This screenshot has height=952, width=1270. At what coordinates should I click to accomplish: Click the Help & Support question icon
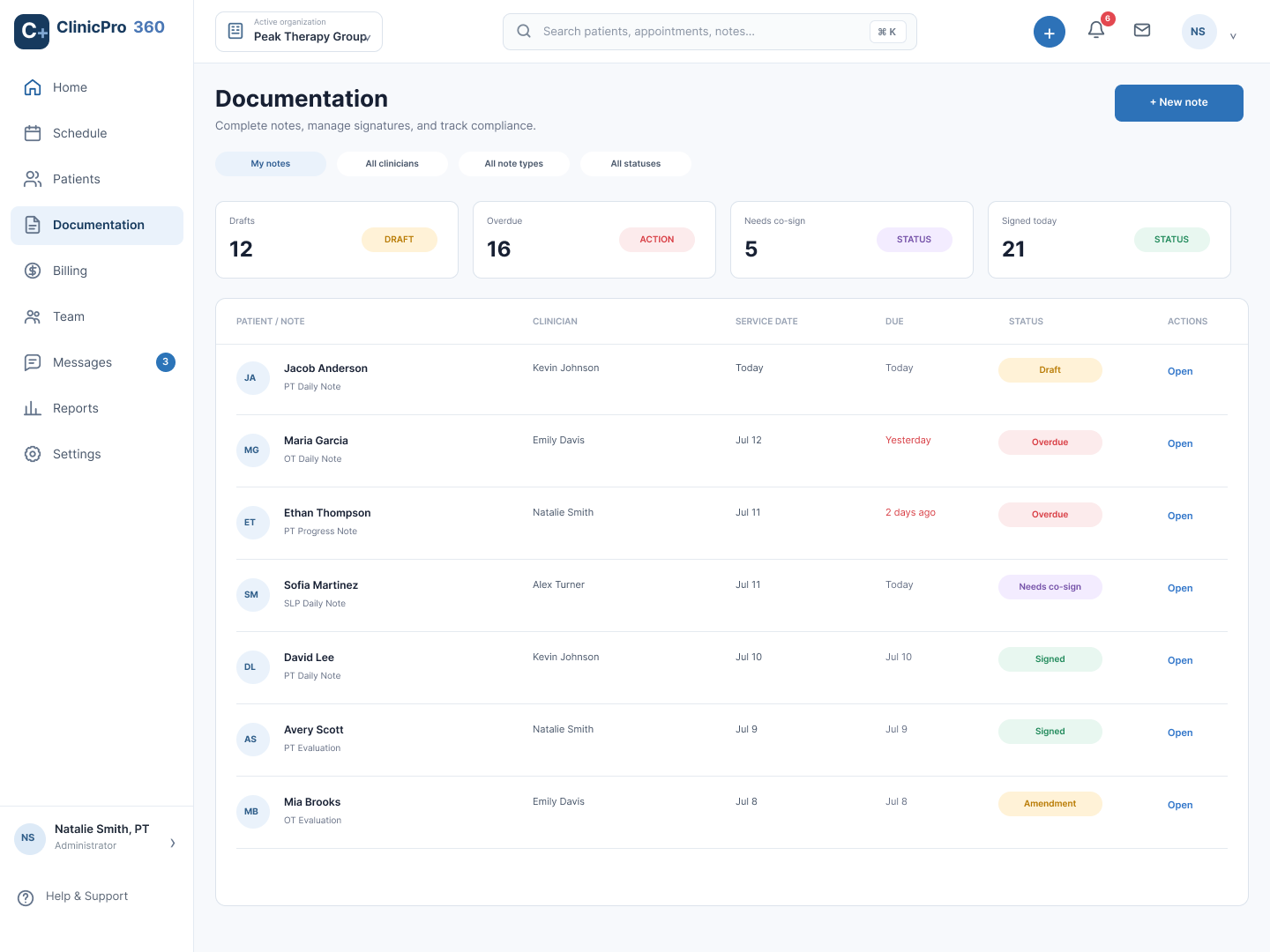pyautogui.click(x=26, y=897)
